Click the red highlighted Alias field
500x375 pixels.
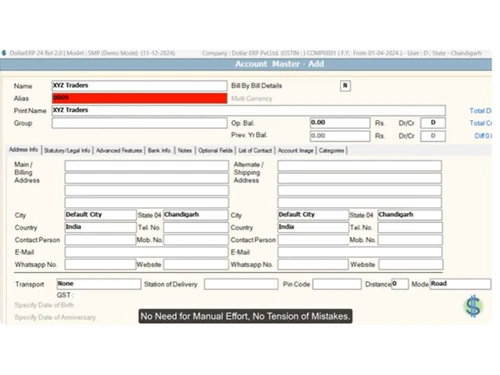(x=139, y=98)
